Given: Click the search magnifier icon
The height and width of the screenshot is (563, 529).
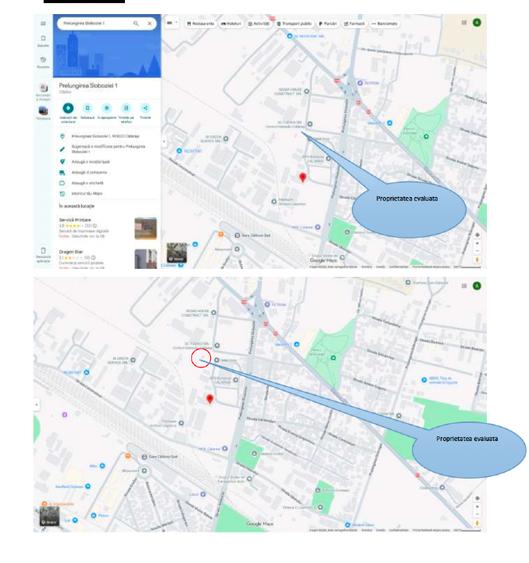Looking at the screenshot, I should [136, 23].
